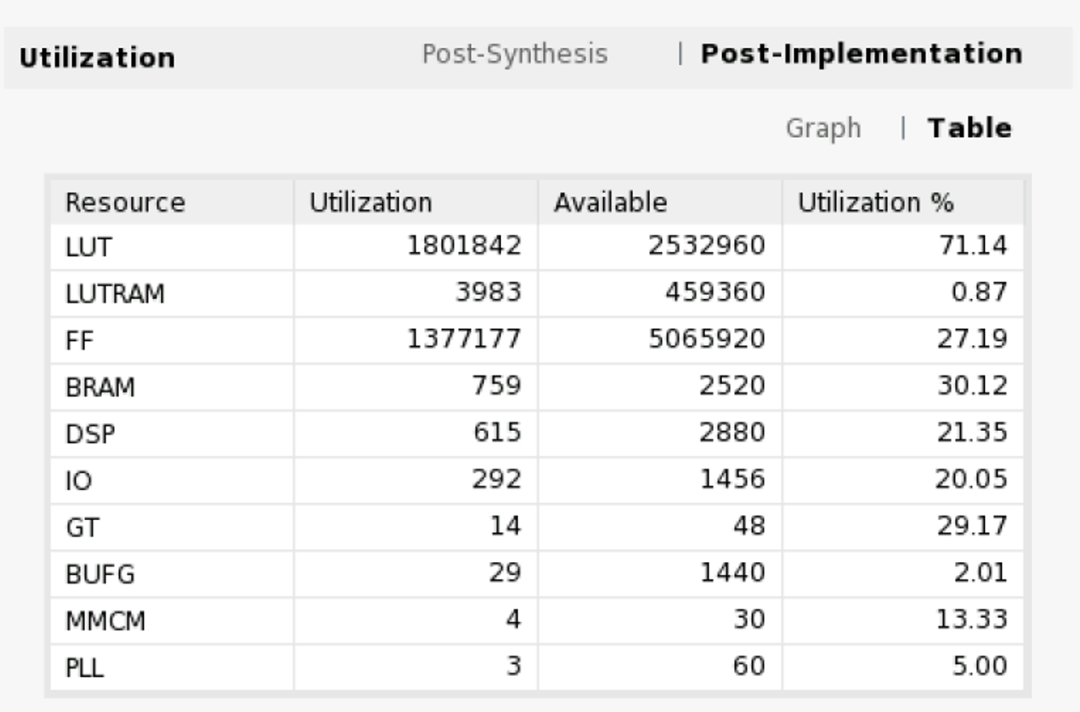Select the BRAM resource row

[x=99, y=387]
